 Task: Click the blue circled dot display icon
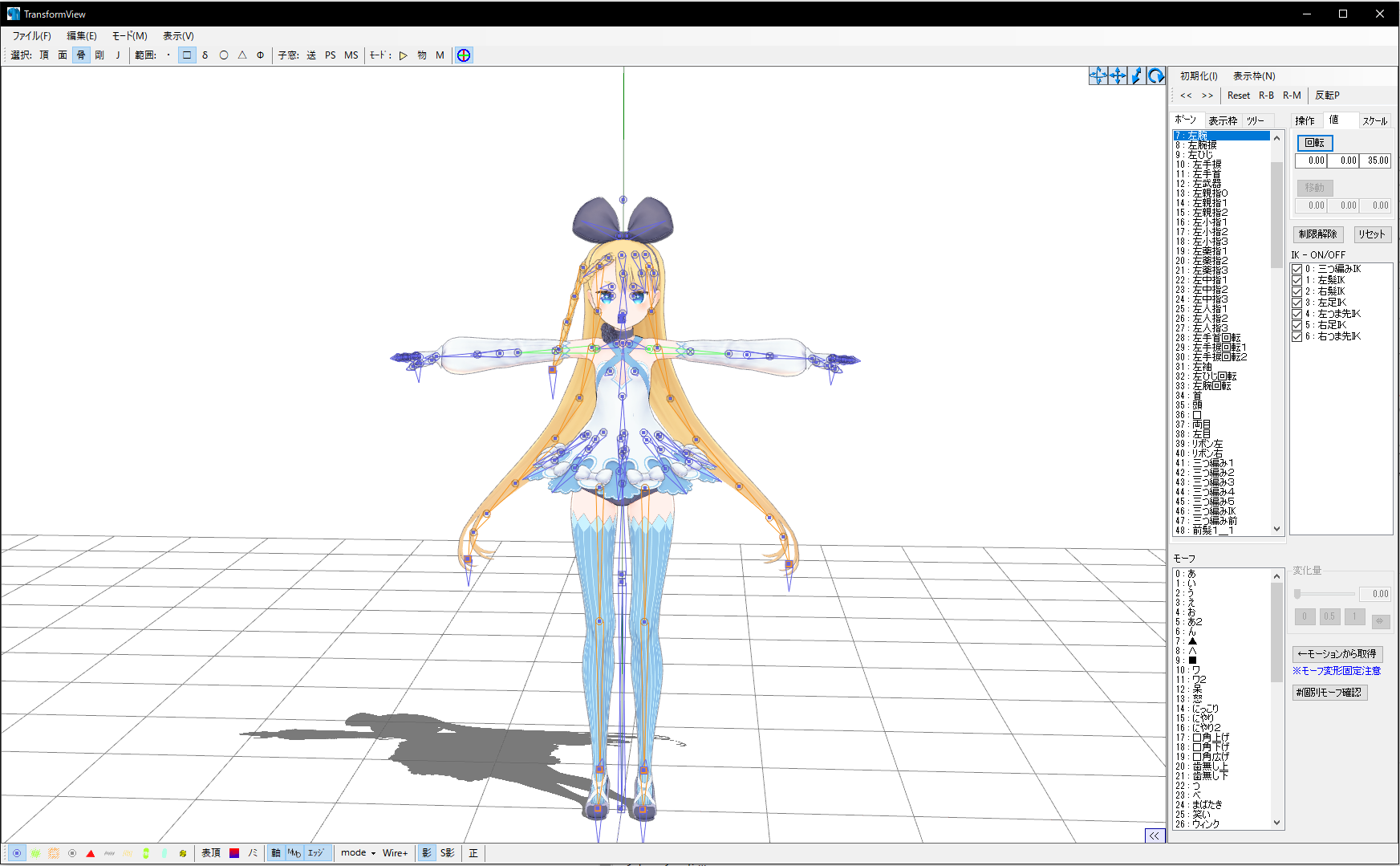pos(17,853)
